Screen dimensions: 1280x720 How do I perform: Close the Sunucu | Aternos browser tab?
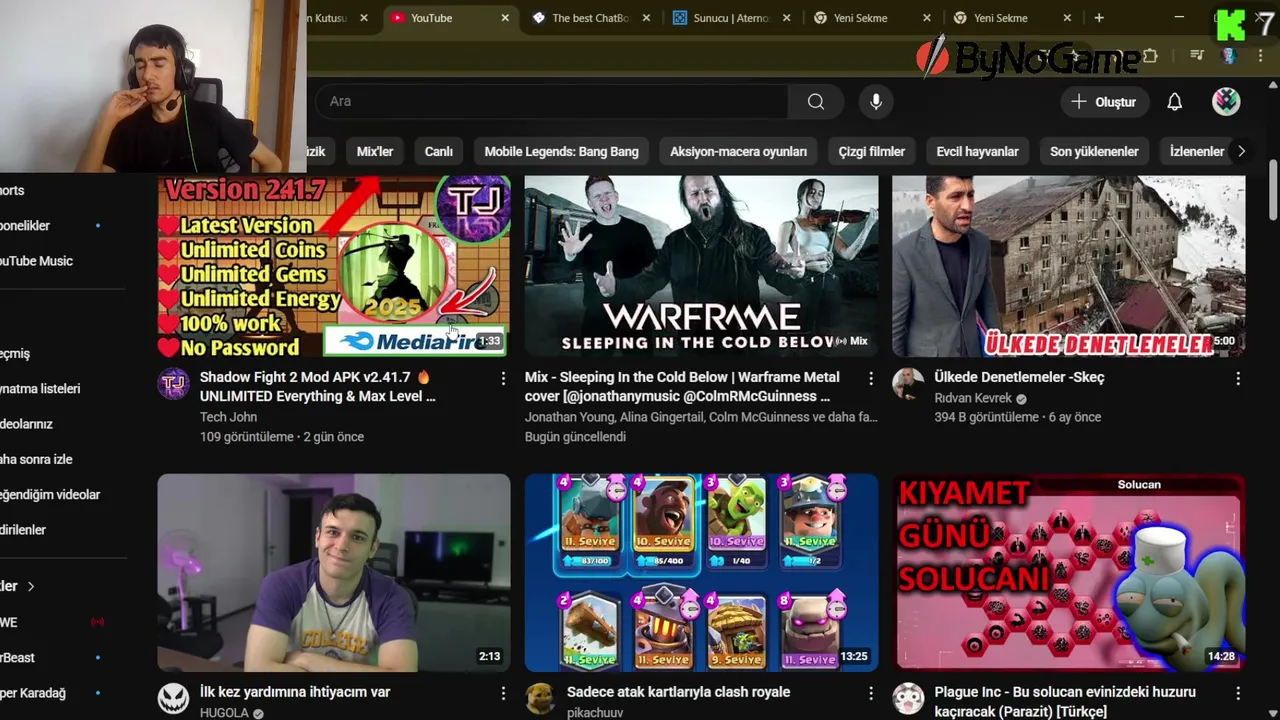[x=786, y=18]
